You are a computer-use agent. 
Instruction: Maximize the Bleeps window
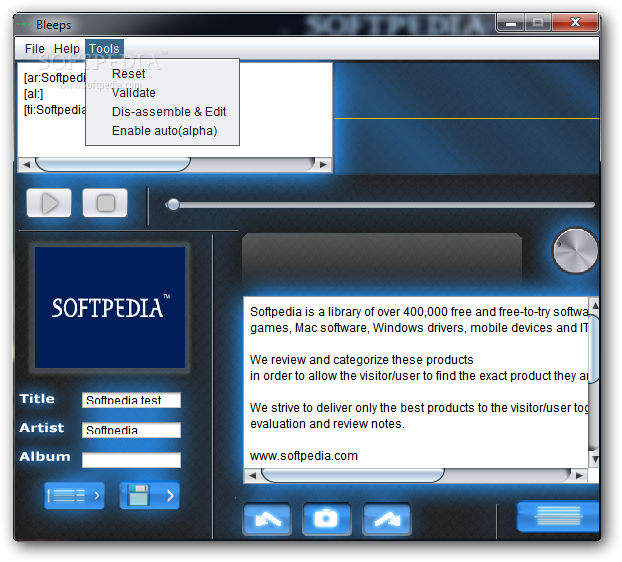tap(538, 23)
